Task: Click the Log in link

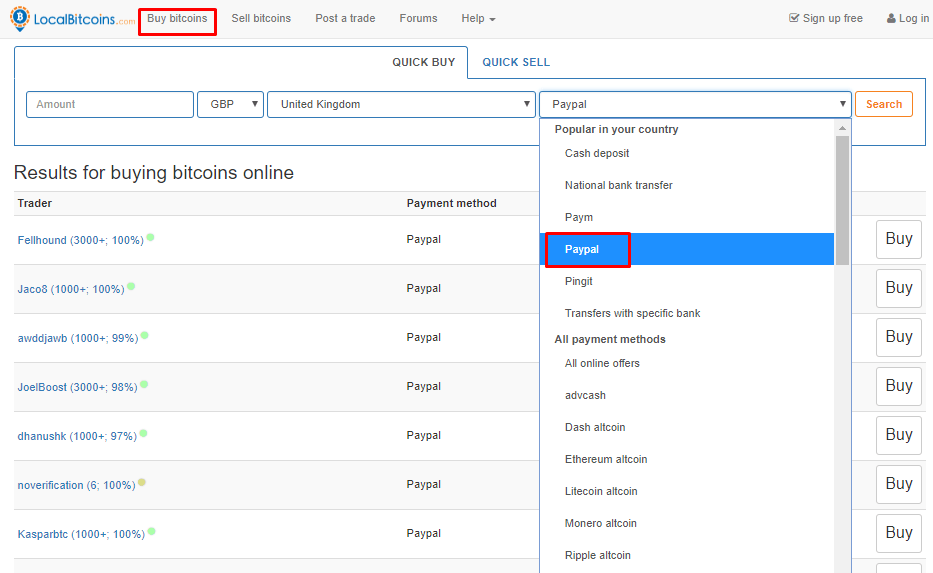Action: (908, 18)
